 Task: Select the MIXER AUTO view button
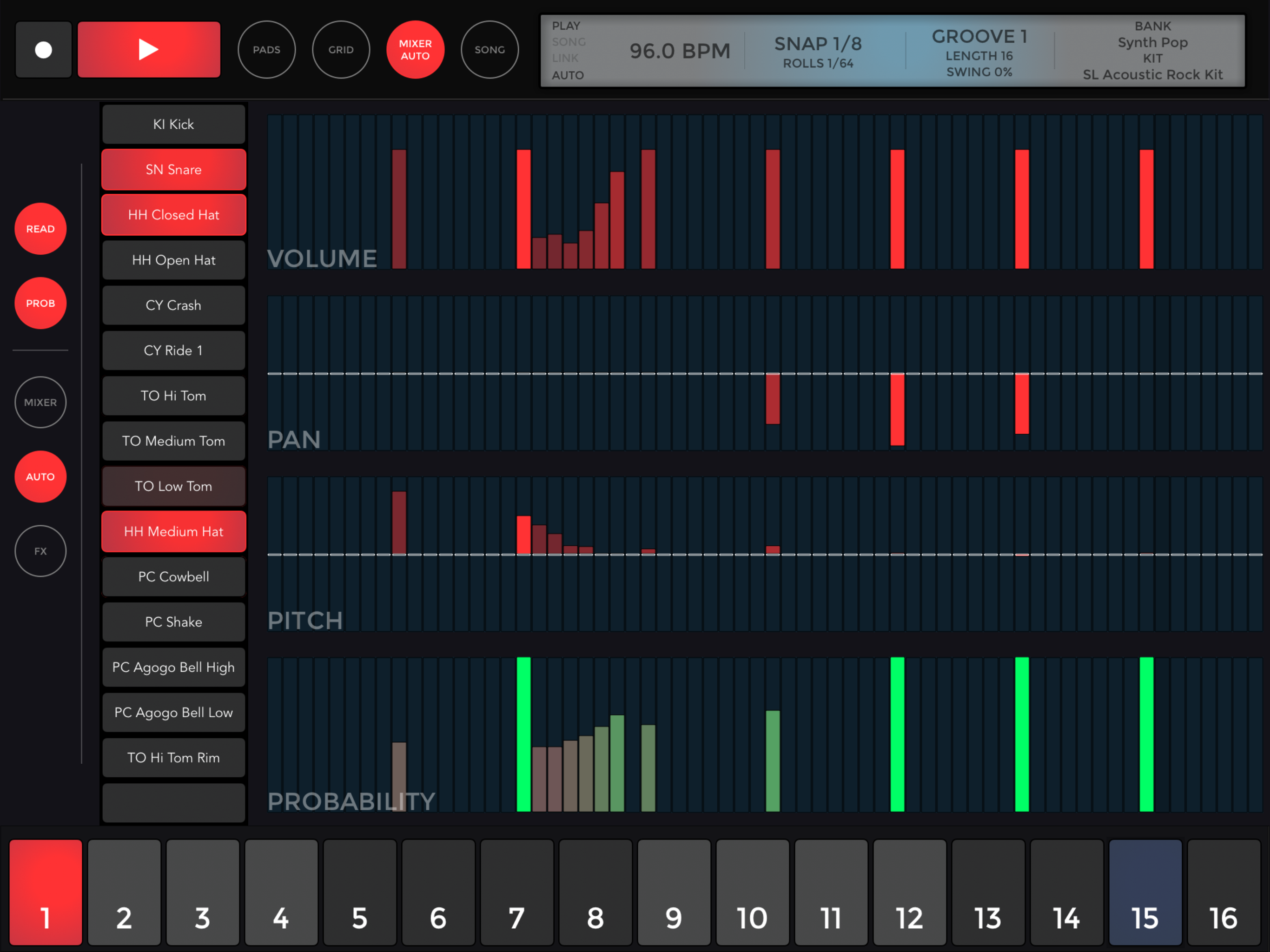click(x=415, y=50)
